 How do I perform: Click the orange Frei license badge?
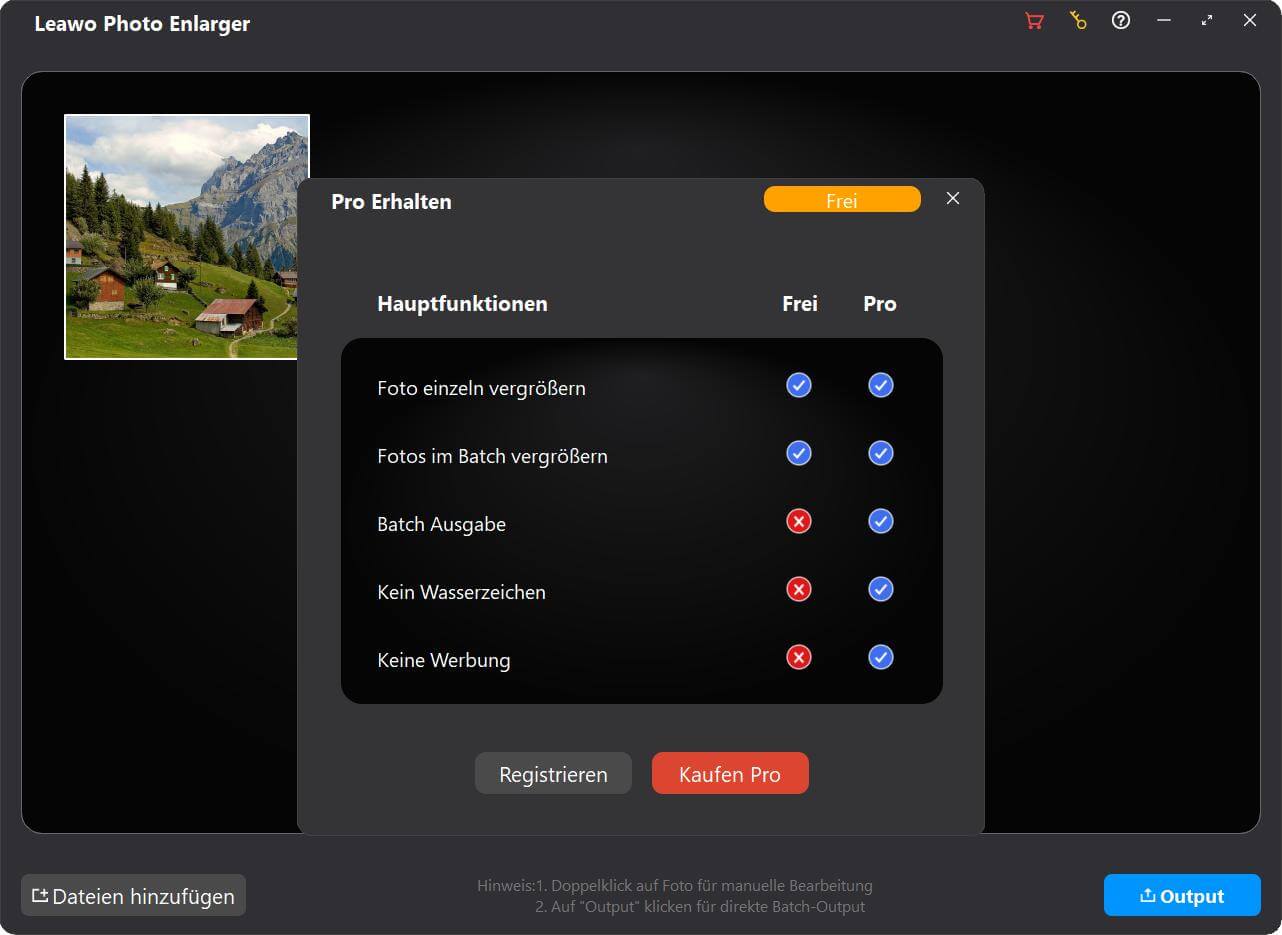point(842,200)
